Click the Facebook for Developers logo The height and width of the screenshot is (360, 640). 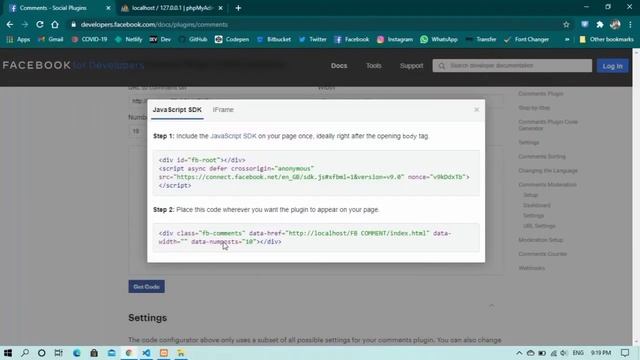pyautogui.click(x=73, y=65)
